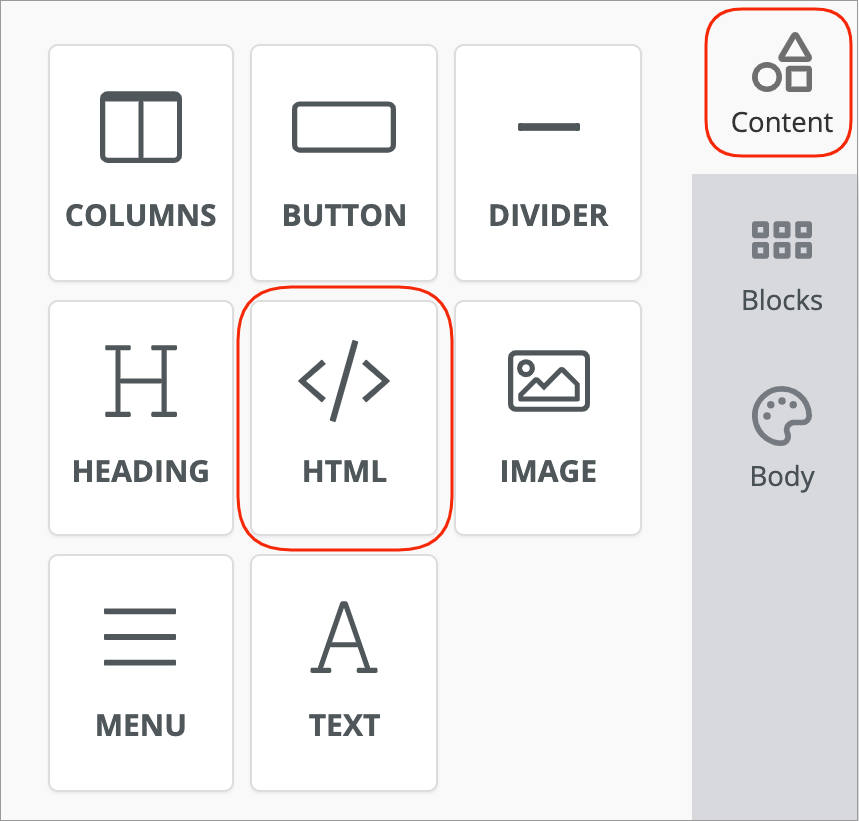Switch to the Content tab label
The width and height of the screenshot is (859, 821).
(782, 122)
